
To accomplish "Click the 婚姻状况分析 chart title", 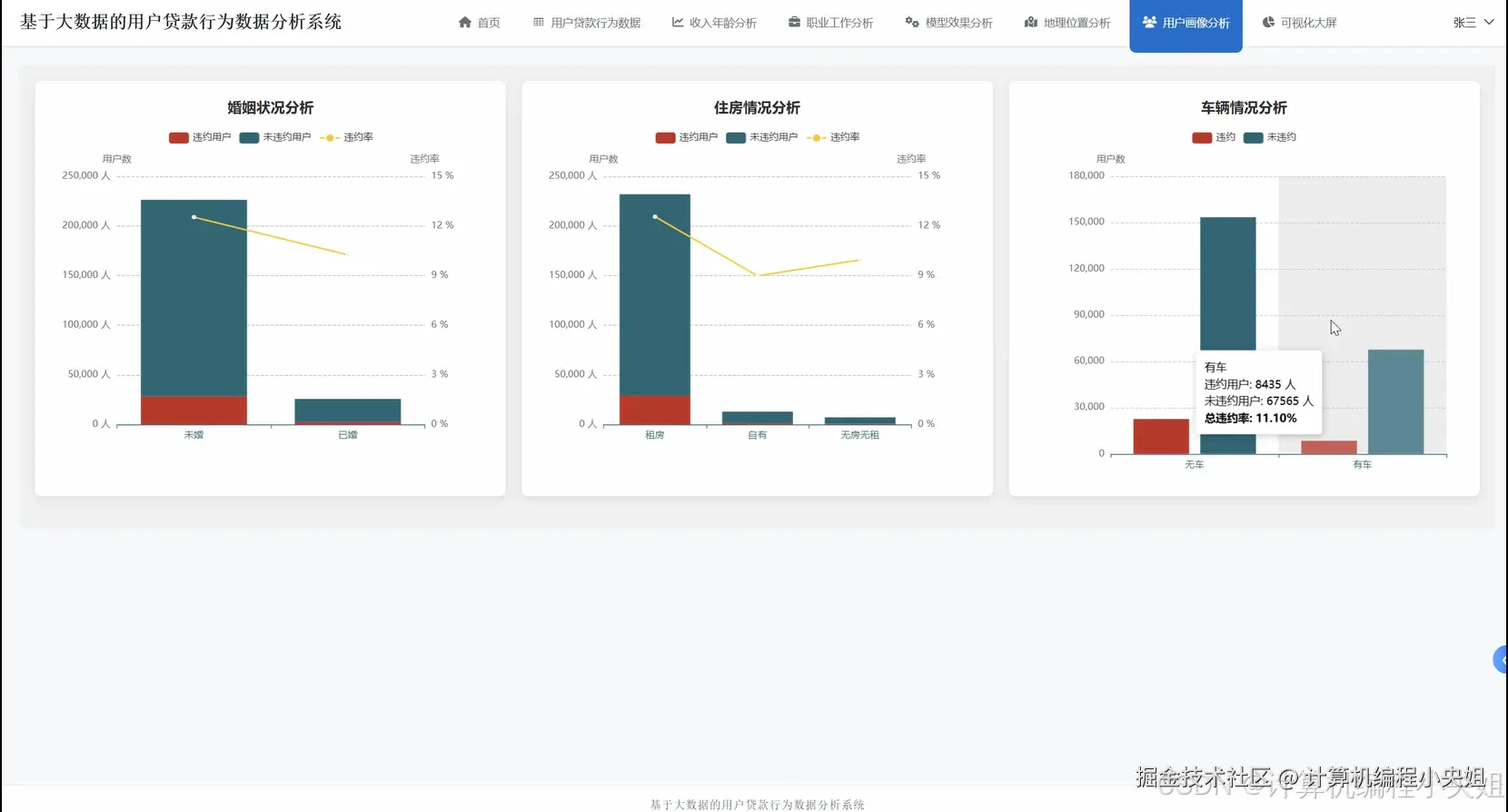I will pyautogui.click(x=271, y=107).
